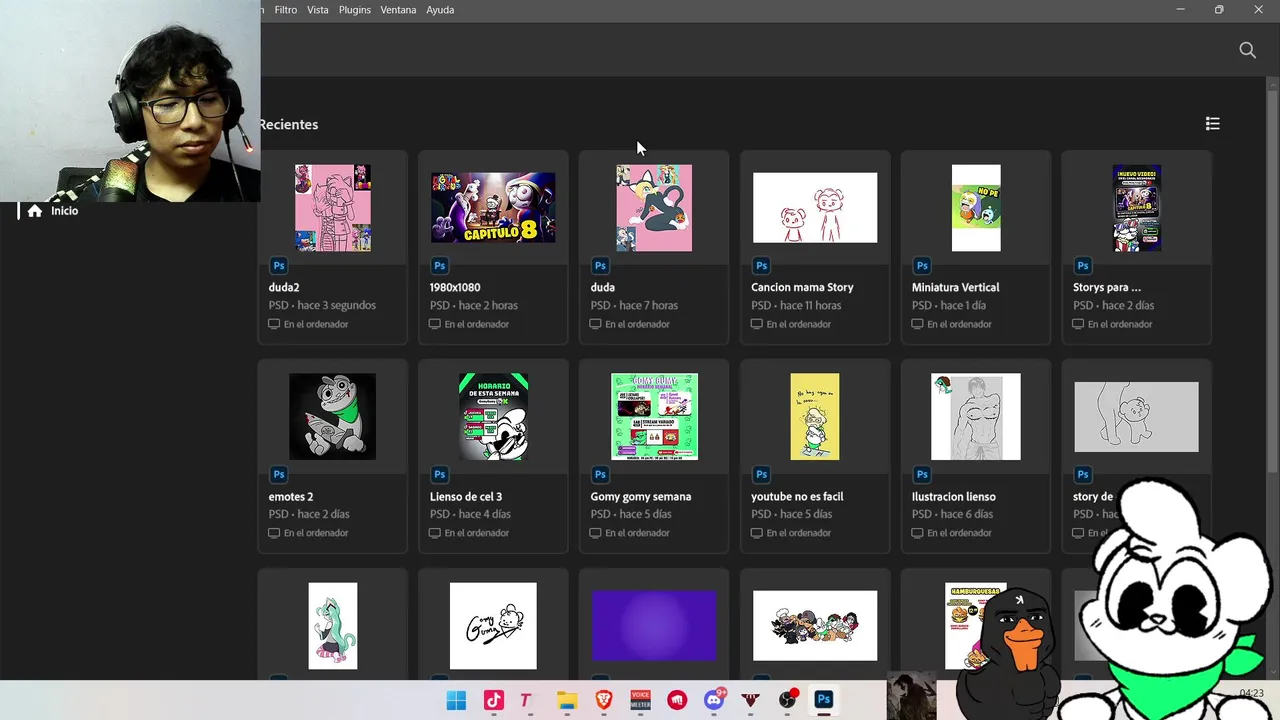The width and height of the screenshot is (1280, 720).
Task: Click the Ps icon on duda2 card
Action: 279,266
